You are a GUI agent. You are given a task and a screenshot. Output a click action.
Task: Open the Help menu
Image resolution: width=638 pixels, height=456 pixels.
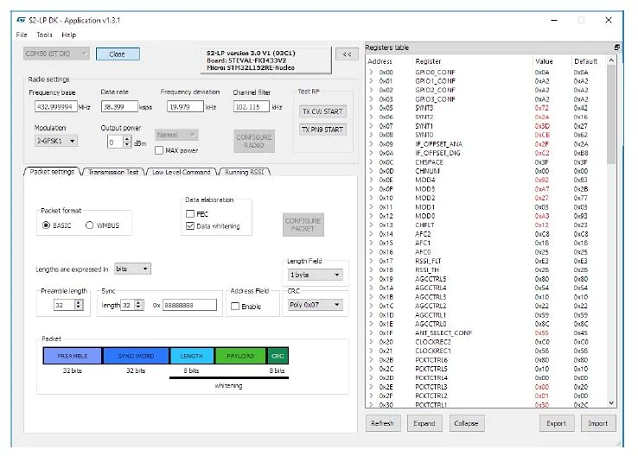pyautogui.click(x=69, y=35)
